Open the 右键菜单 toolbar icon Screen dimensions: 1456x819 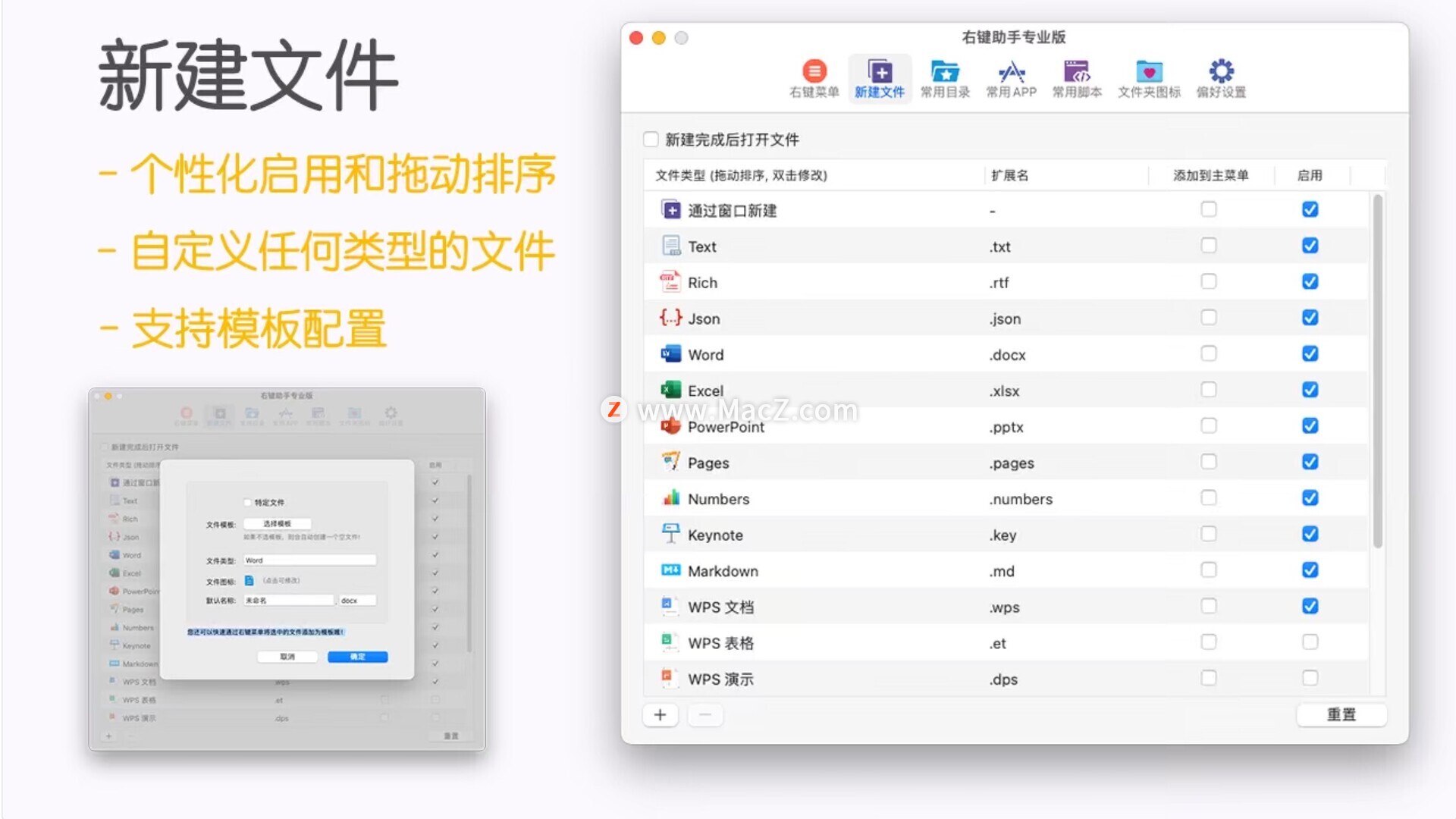tap(814, 71)
